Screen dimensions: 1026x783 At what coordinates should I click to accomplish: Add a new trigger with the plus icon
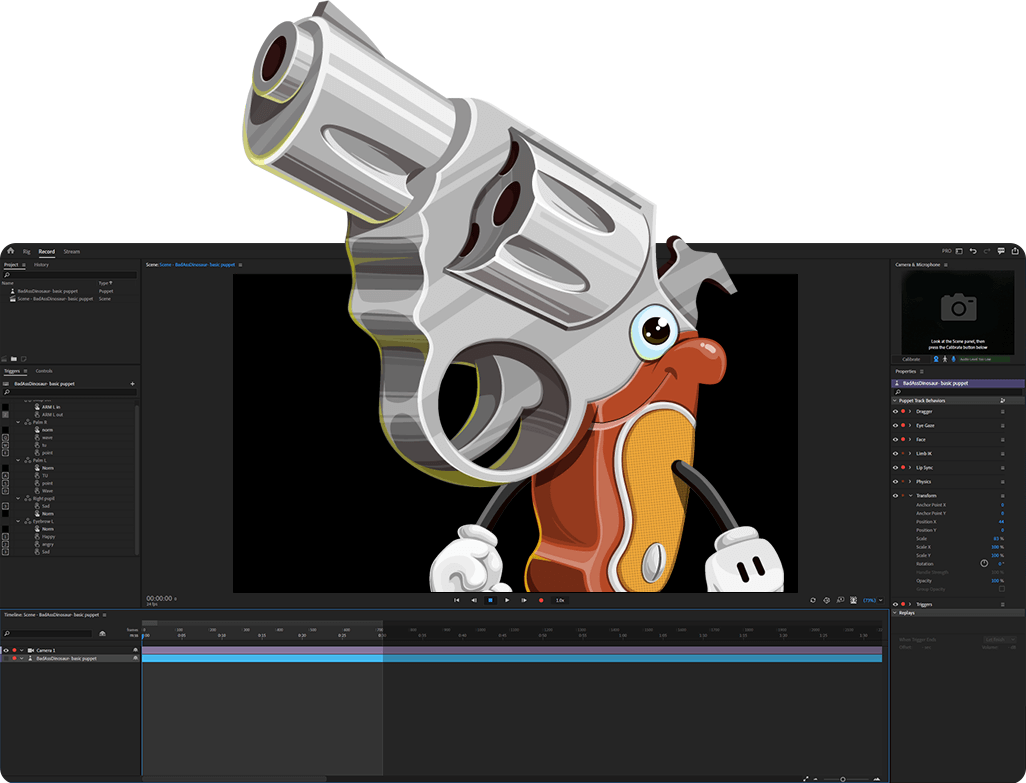click(x=132, y=383)
